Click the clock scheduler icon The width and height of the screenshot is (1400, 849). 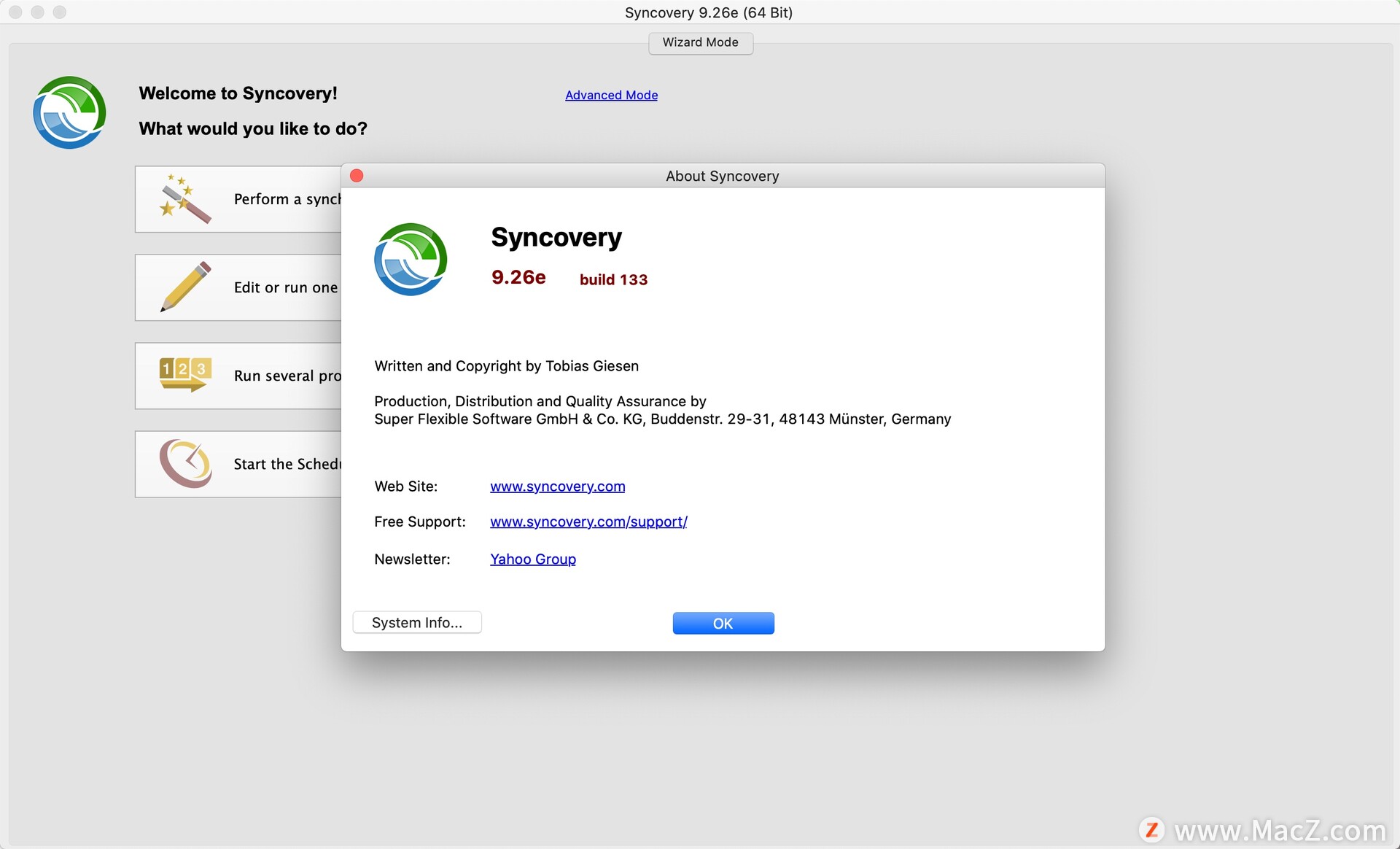click(185, 463)
